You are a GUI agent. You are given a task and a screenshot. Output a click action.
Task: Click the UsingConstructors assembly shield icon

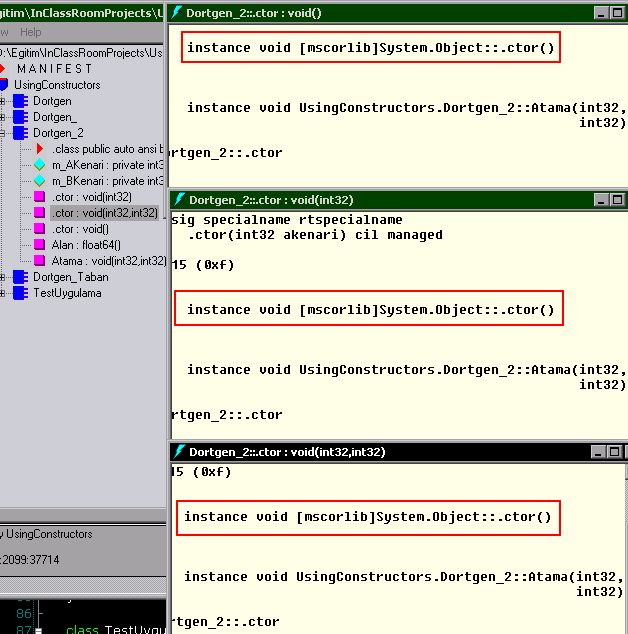click(4, 85)
